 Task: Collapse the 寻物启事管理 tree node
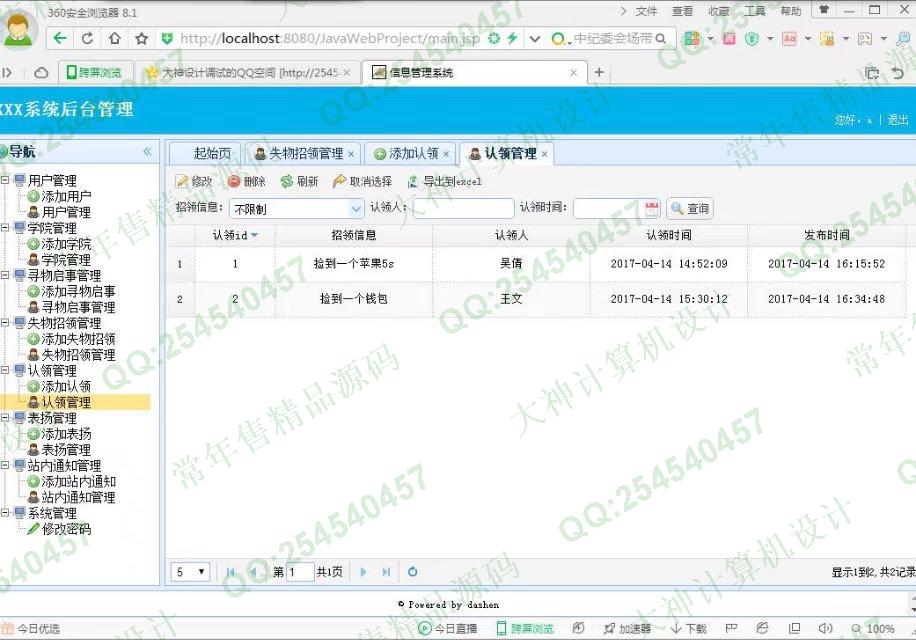tap(5, 275)
